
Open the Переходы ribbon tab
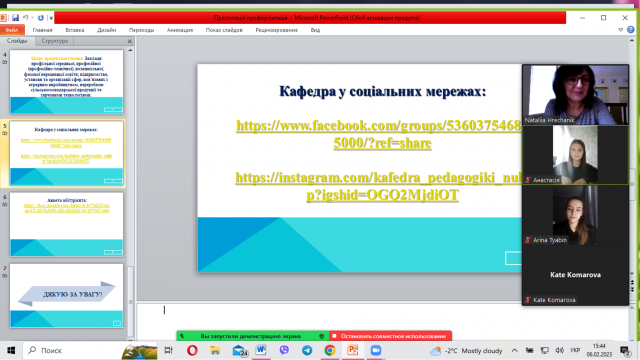(142, 30)
